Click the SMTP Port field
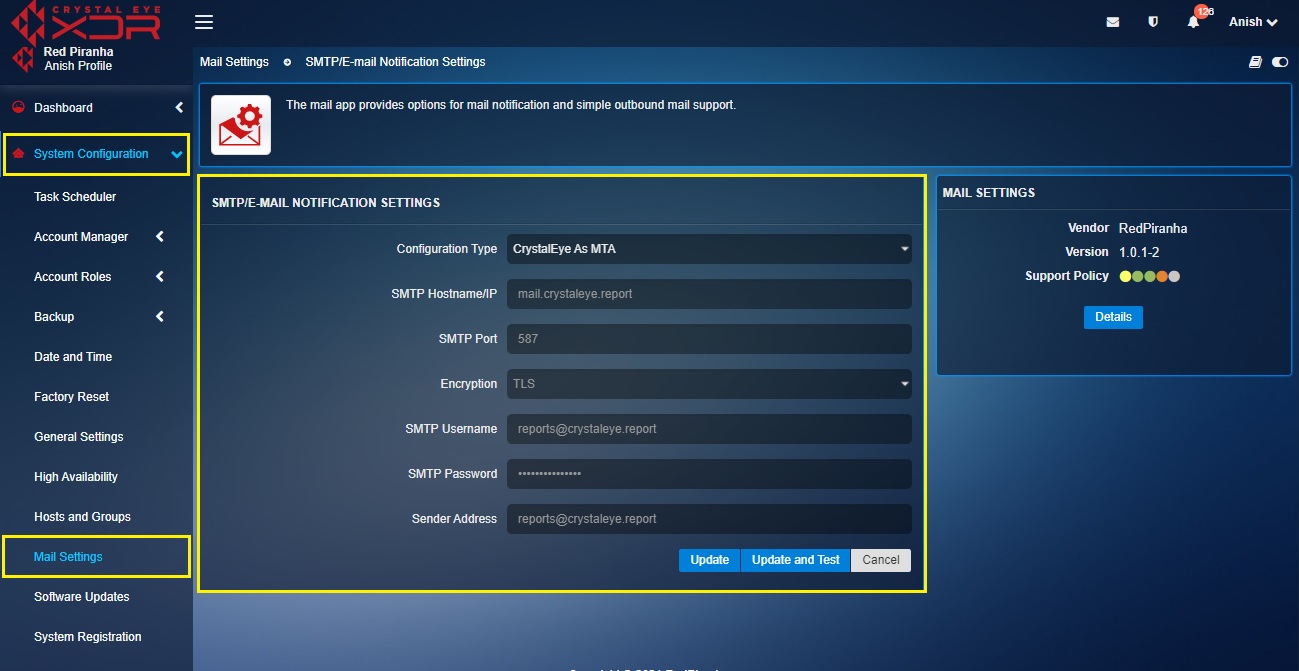 pos(709,339)
